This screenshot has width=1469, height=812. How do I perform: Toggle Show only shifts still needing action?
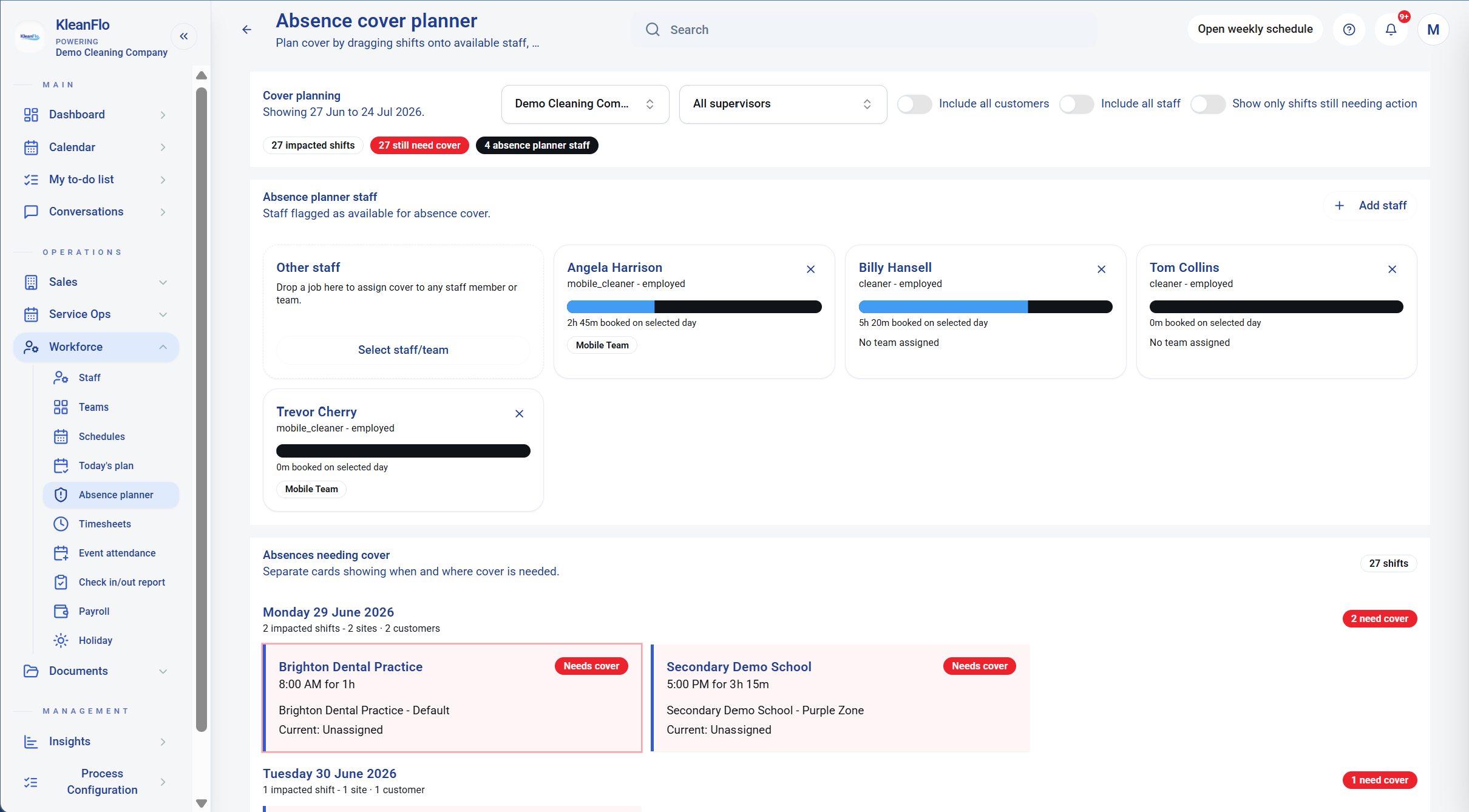coord(1207,104)
